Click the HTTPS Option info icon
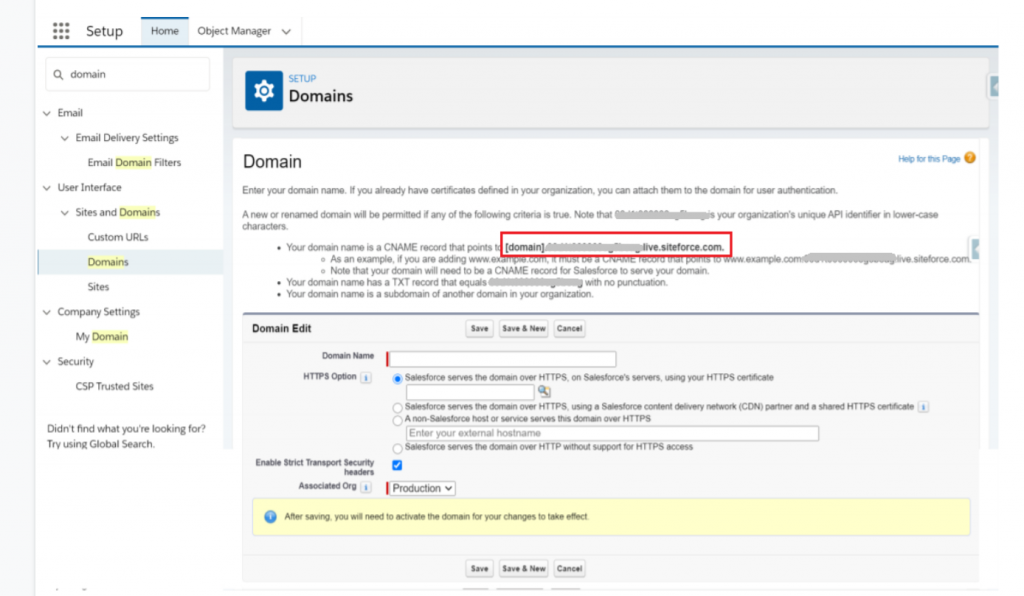 tap(366, 378)
